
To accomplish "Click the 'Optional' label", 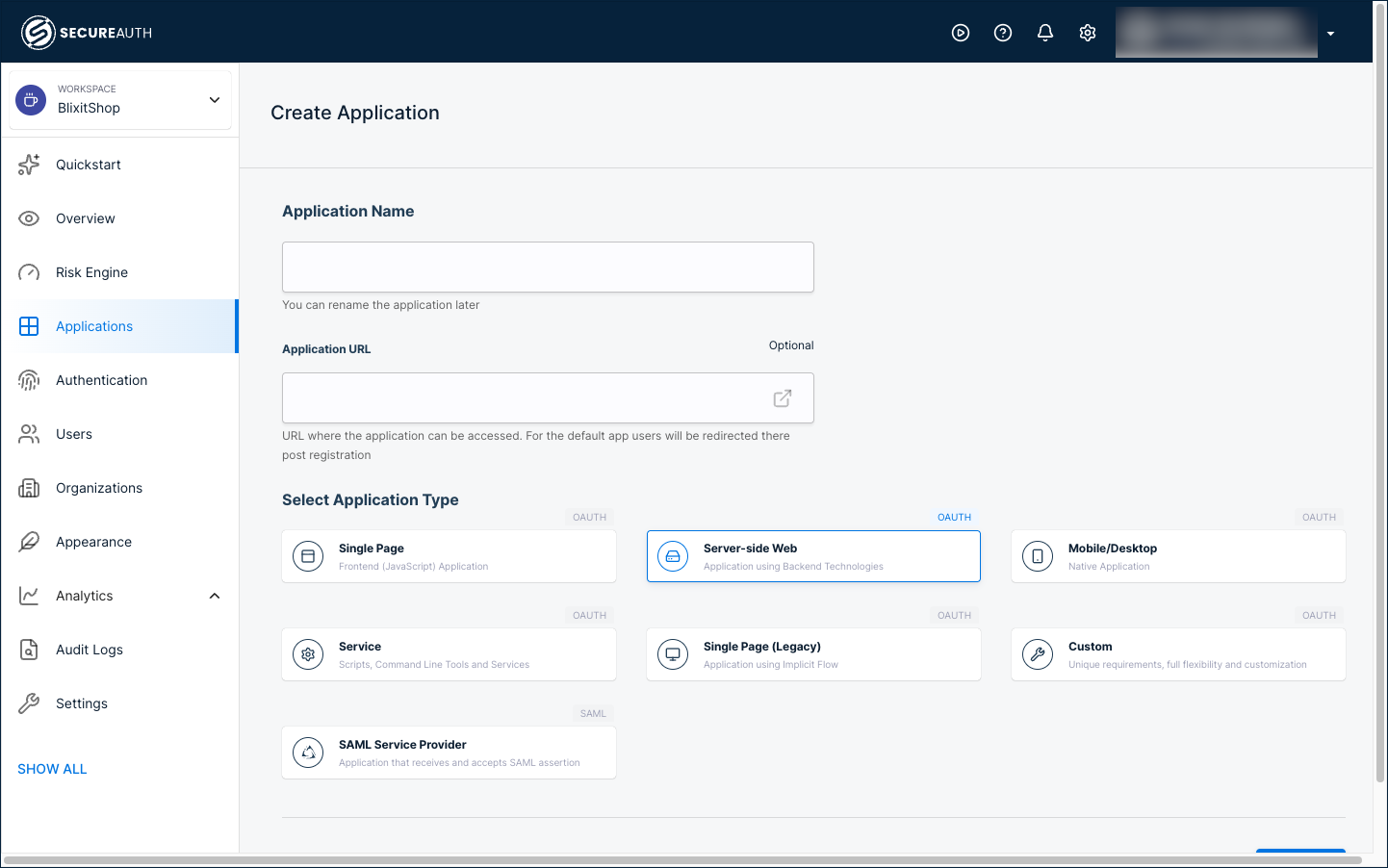I will (791, 345).
